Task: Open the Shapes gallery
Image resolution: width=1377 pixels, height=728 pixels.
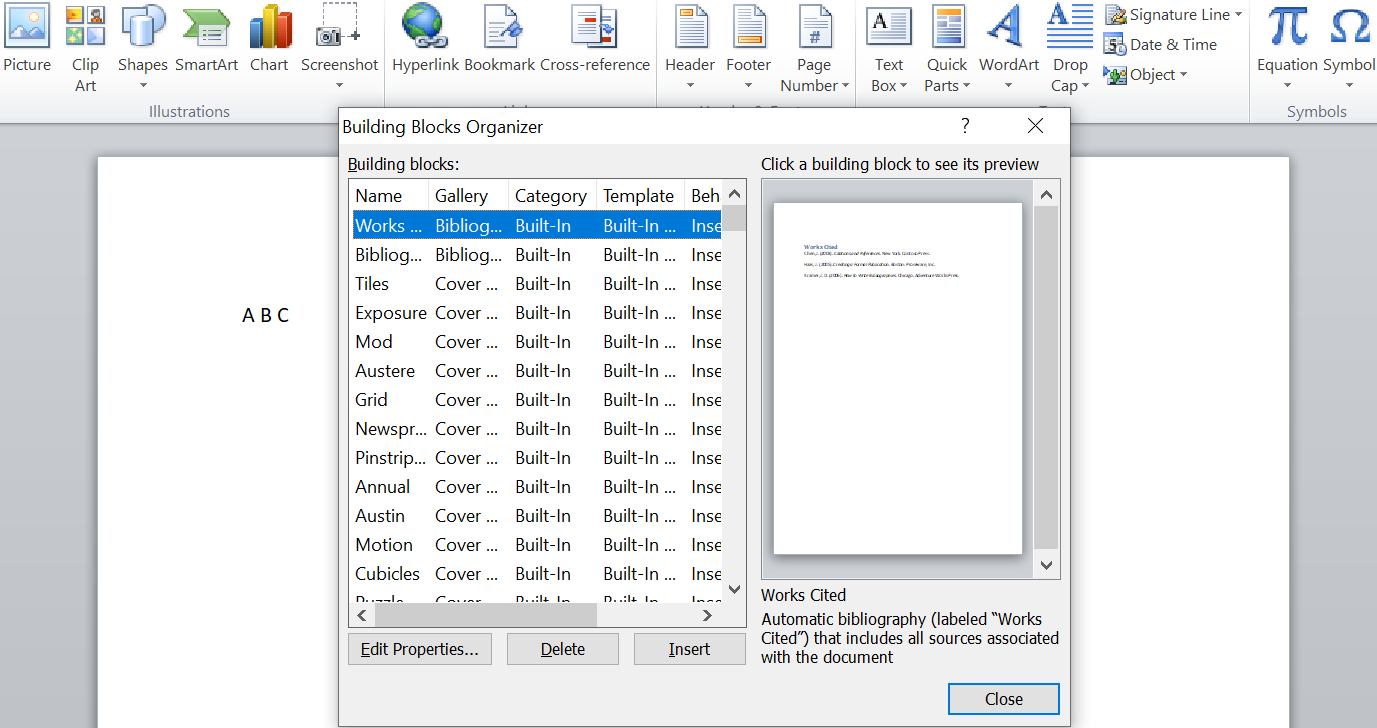Action: (x=143, y=49)
